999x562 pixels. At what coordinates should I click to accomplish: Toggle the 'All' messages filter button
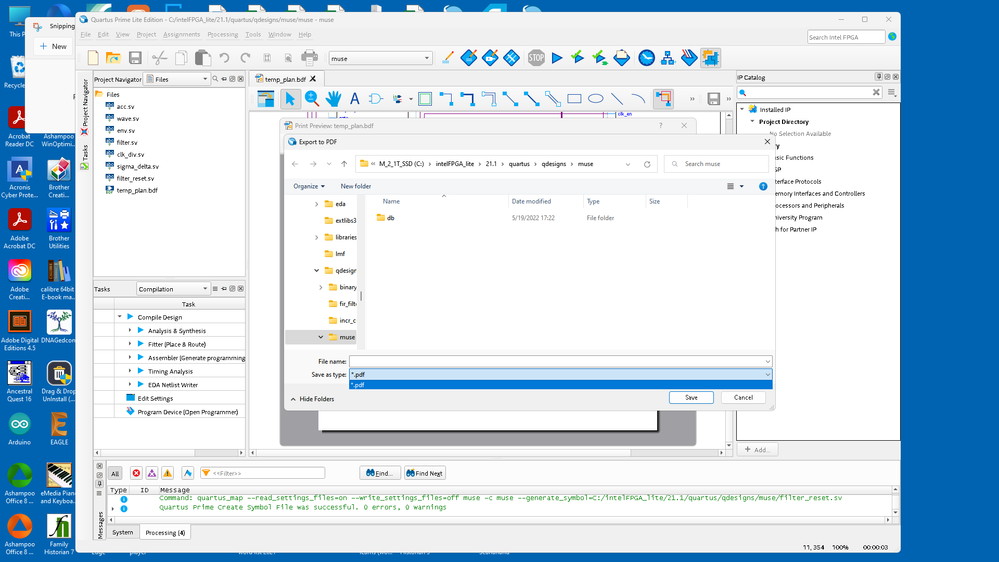(115, 473)
